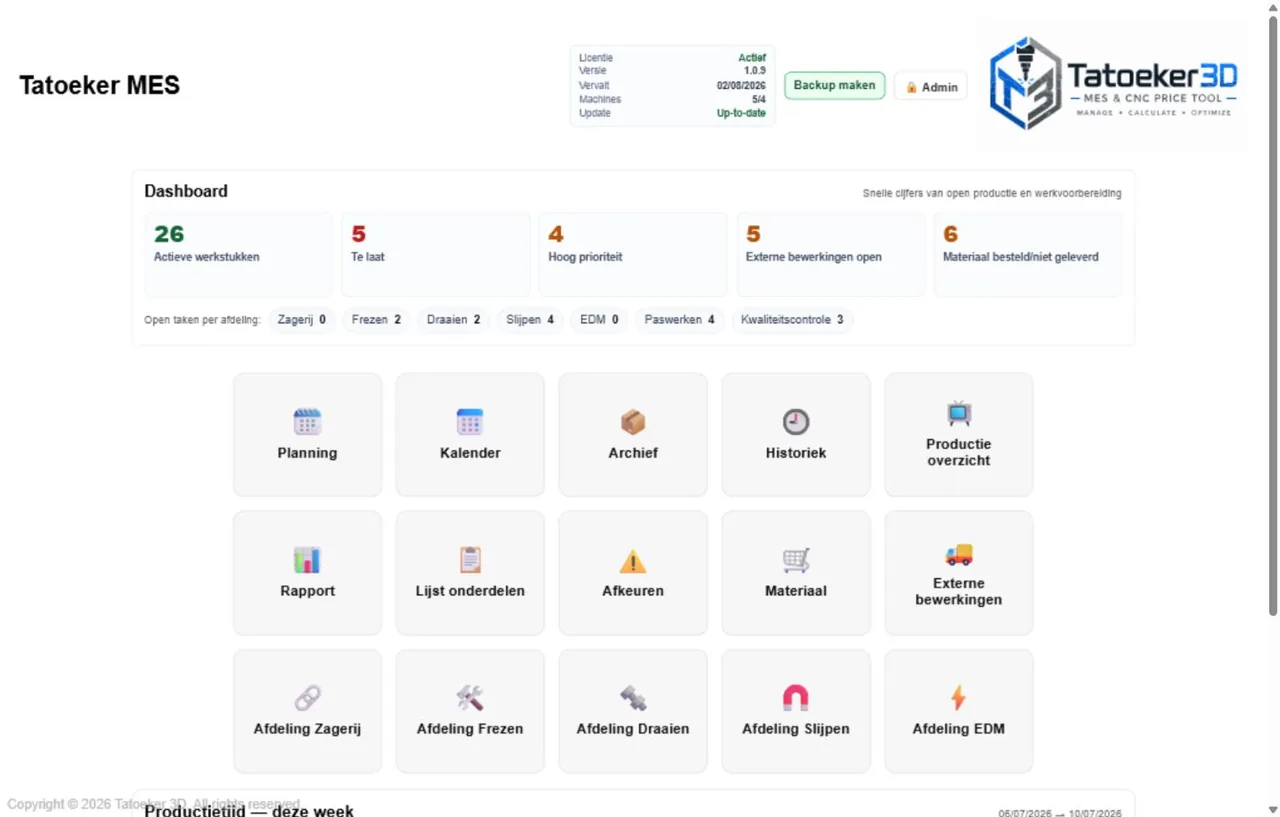Viewport: 1280px width, 817px height.
Task: Open Afdeling Frezen tools icon
Action: pos(470,698)
